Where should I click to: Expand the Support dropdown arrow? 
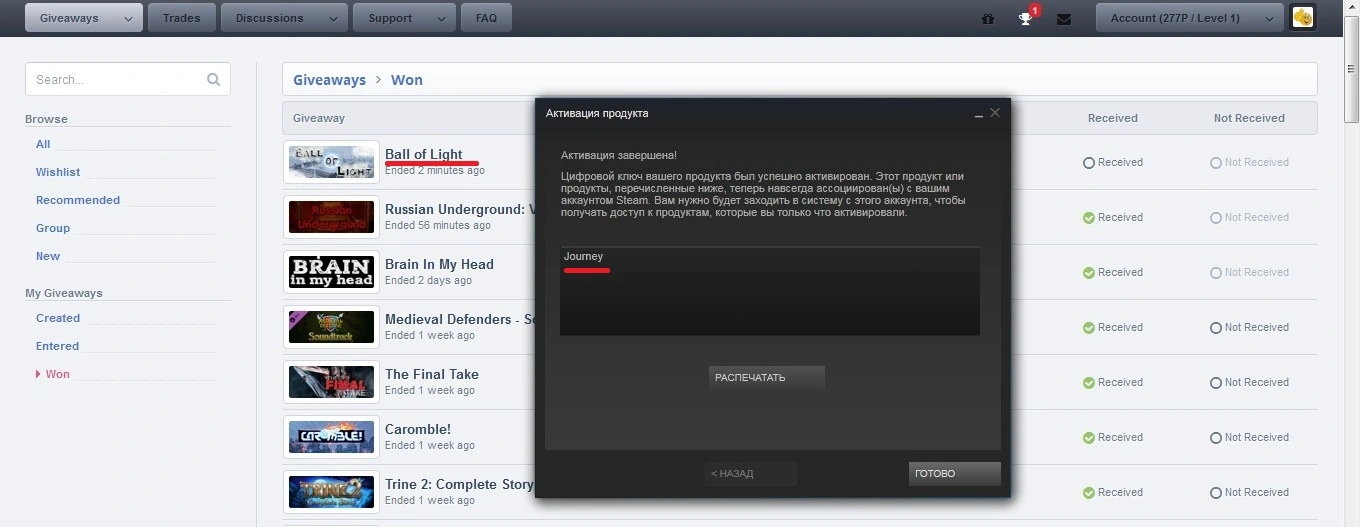click(442, 18)
